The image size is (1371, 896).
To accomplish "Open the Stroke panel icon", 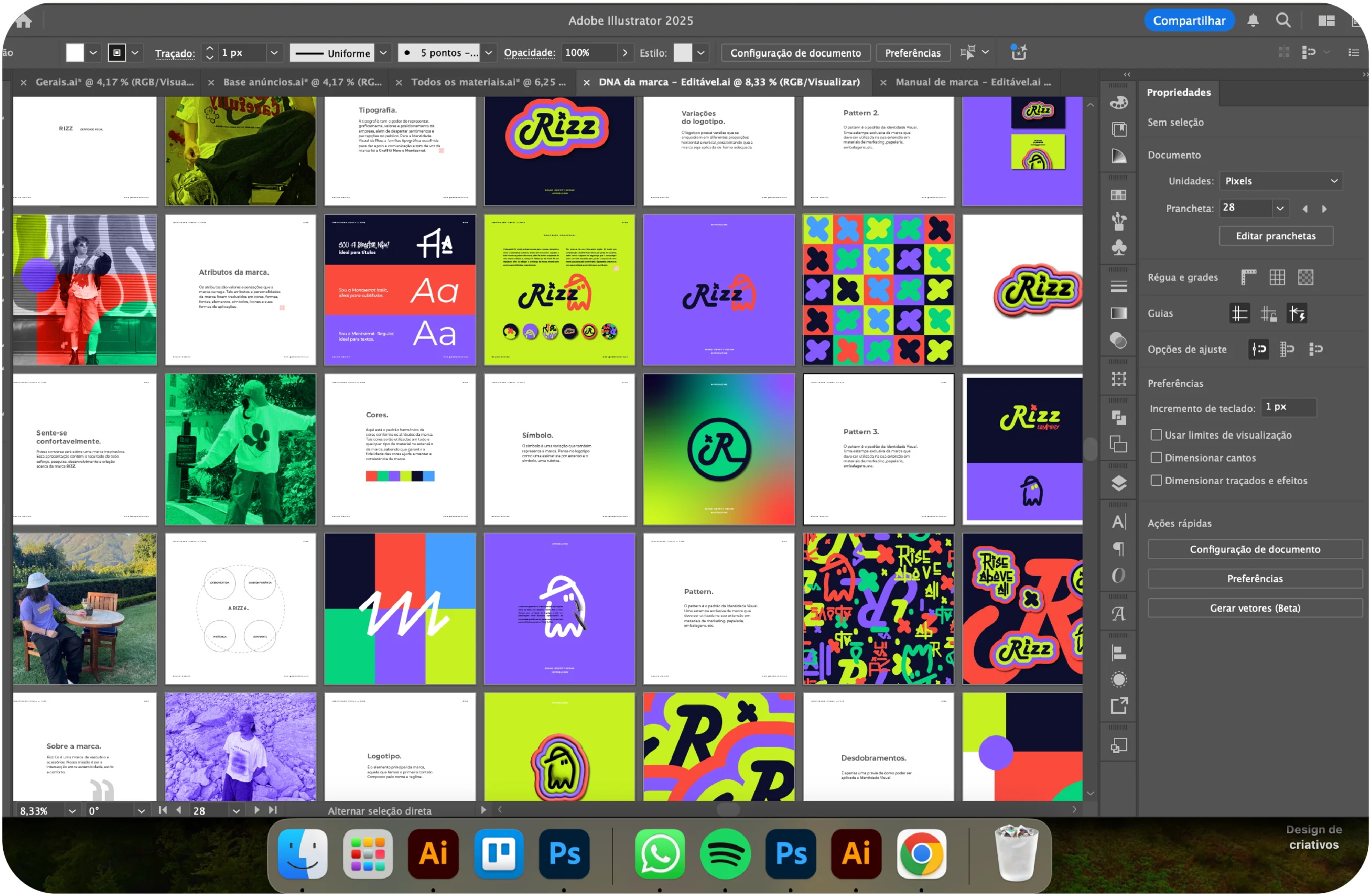I will [1119, 287].
